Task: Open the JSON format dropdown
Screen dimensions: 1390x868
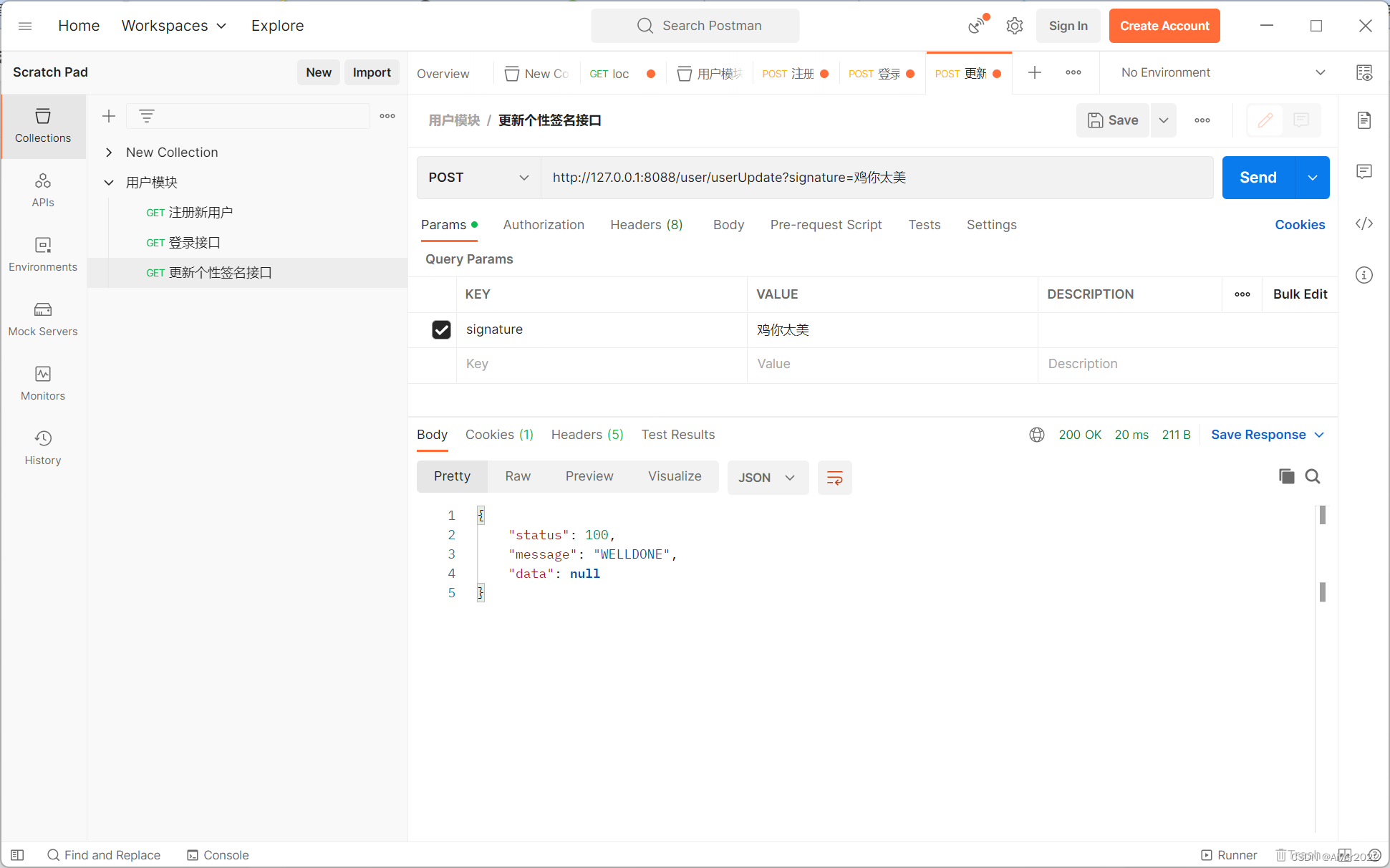Action: 767,478
